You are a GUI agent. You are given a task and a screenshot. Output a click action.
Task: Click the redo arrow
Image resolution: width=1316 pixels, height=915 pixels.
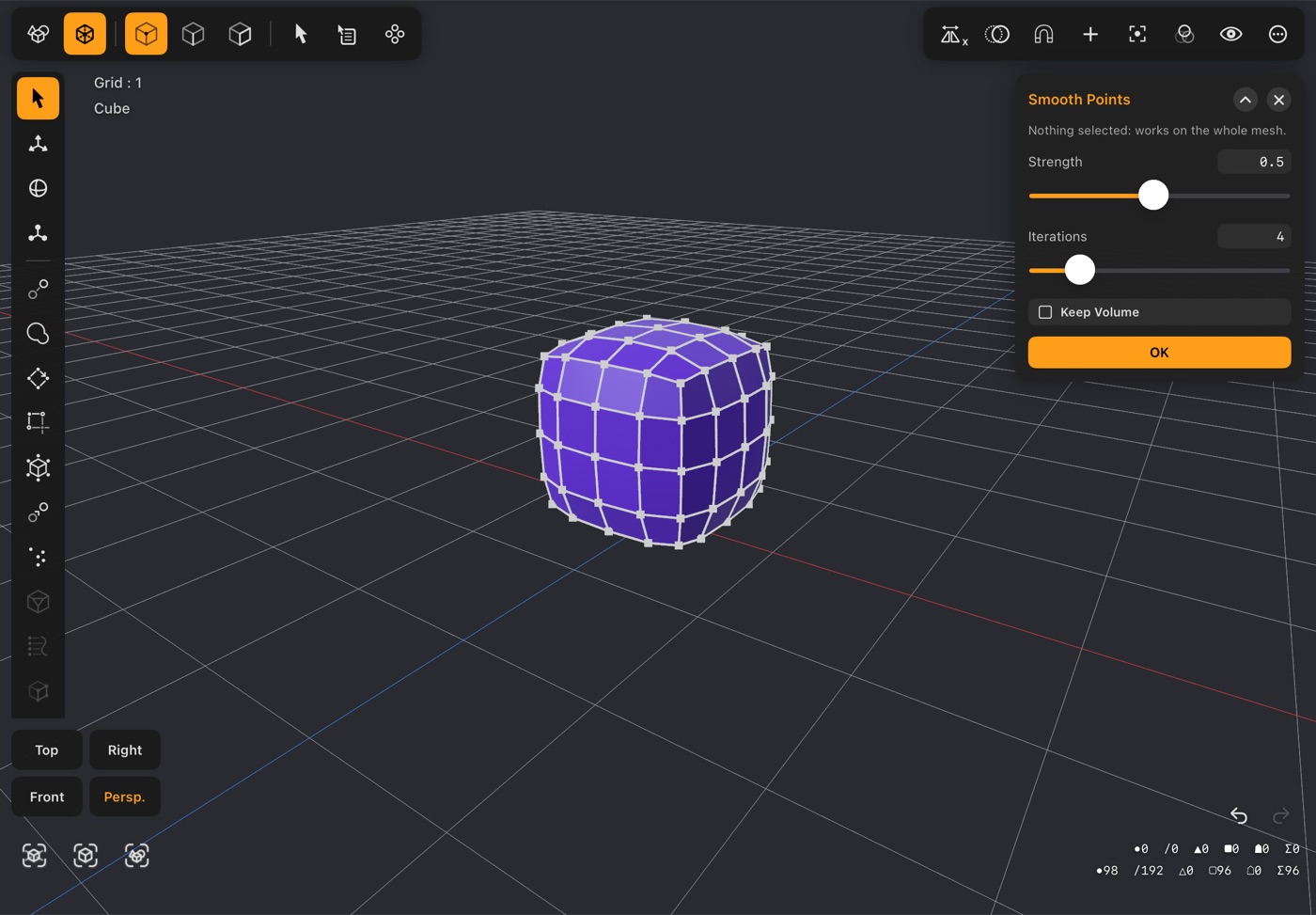[1280, 815]
